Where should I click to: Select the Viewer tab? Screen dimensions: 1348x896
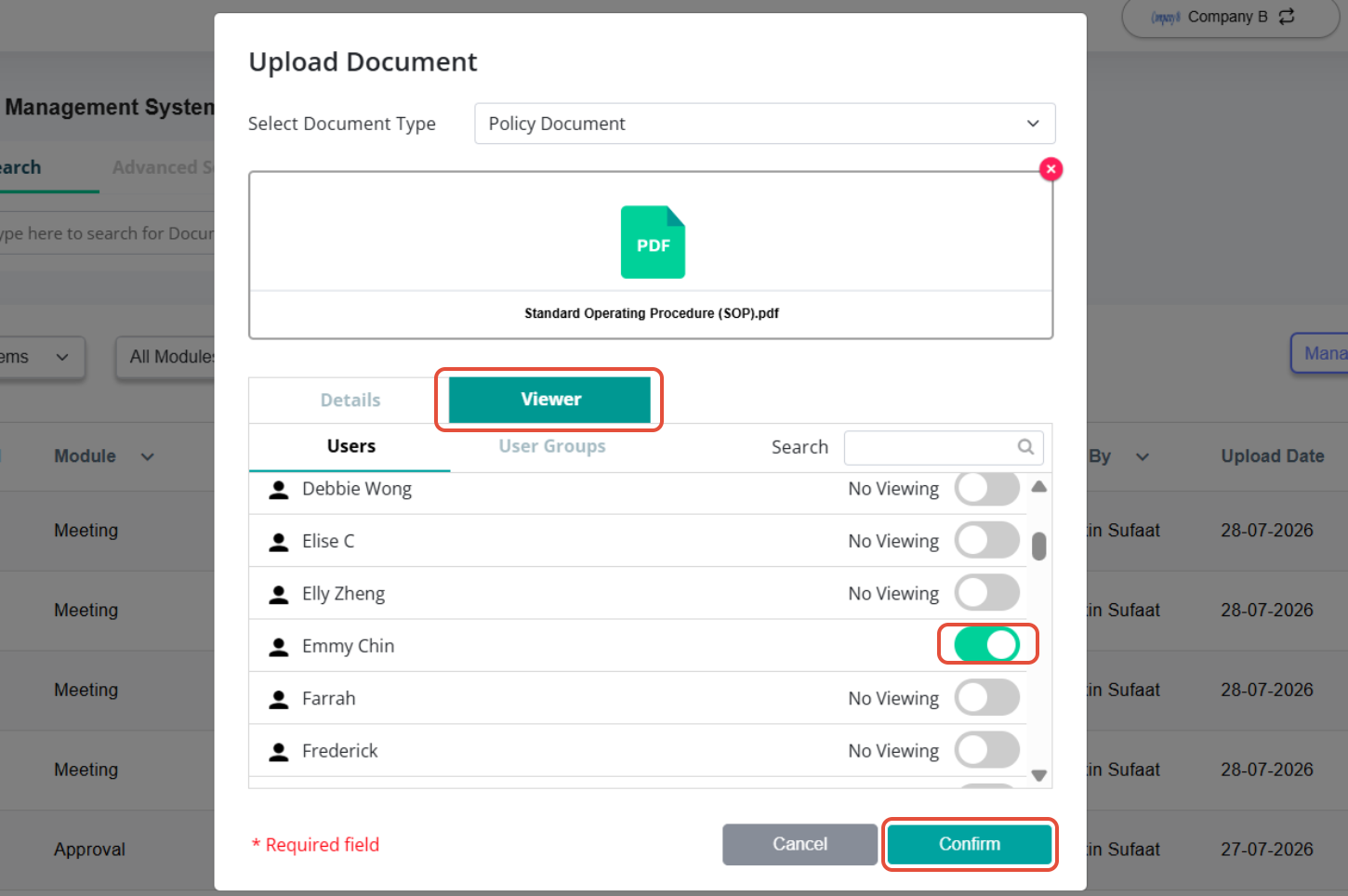pyautogui.click(x=549, y=400)
